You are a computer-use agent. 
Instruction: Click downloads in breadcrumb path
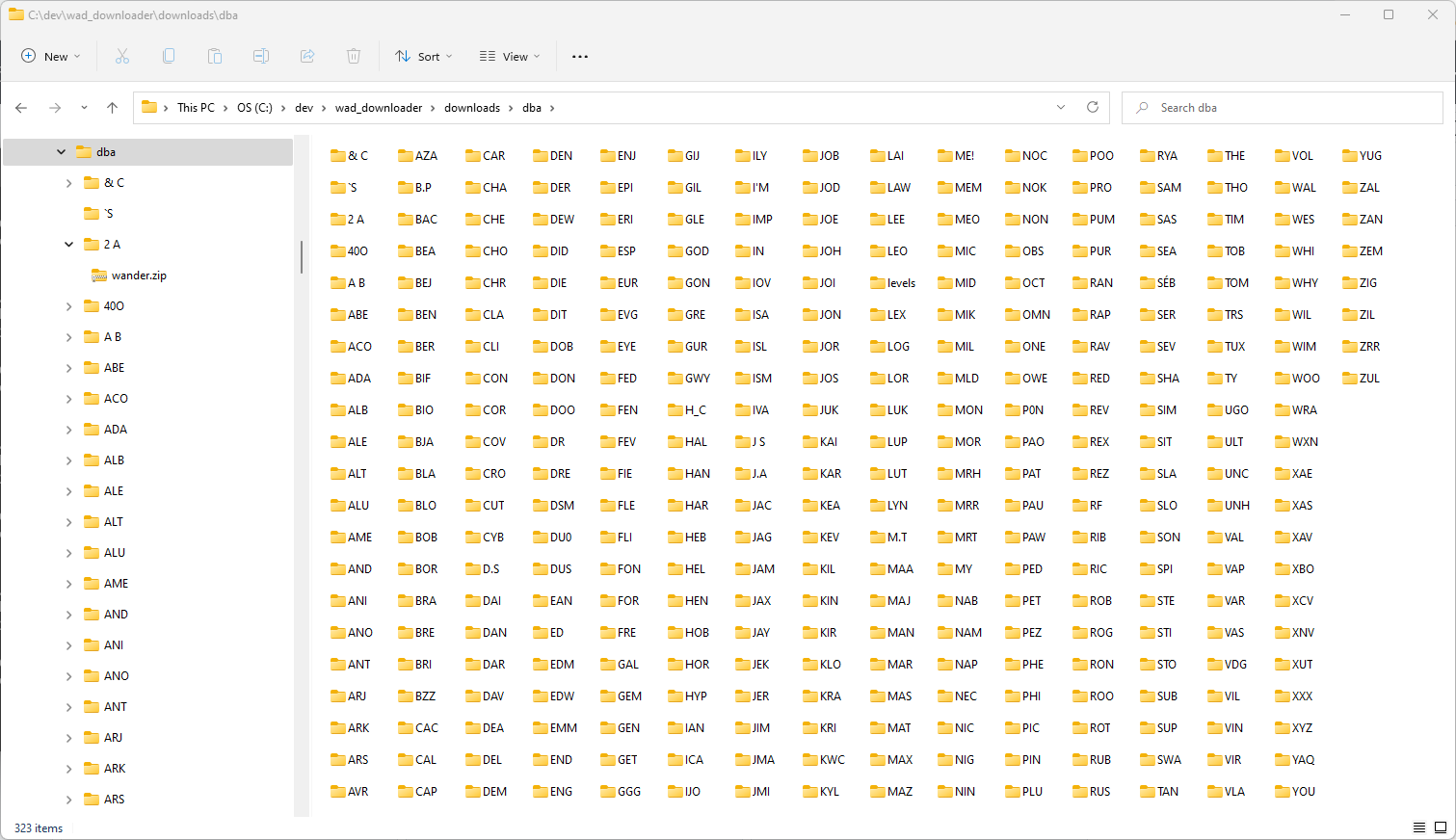tap(472, 108)
